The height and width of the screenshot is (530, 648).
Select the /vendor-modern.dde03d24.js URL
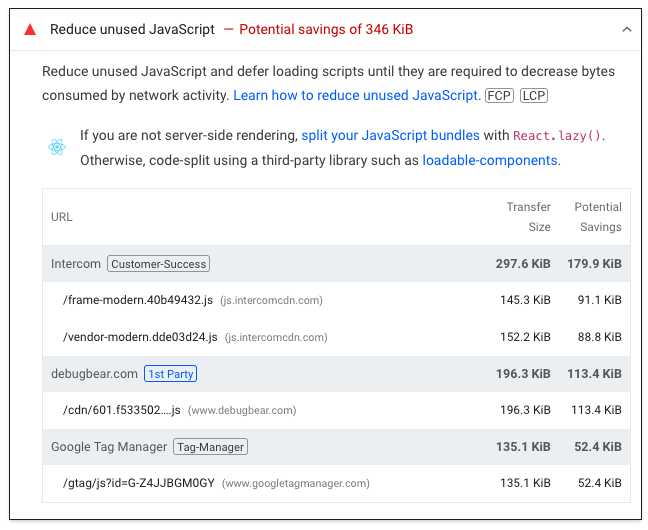tap(140, 337)
